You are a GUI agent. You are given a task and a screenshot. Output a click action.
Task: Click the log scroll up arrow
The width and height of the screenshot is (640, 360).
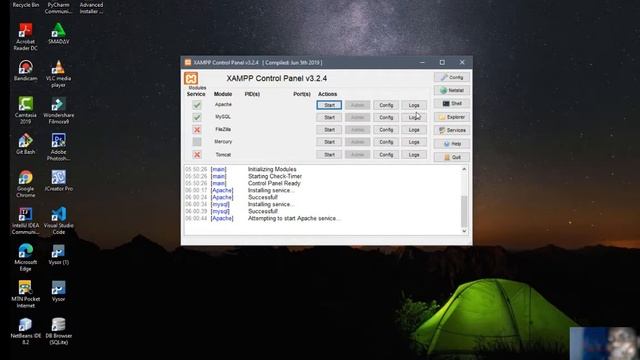464,169
